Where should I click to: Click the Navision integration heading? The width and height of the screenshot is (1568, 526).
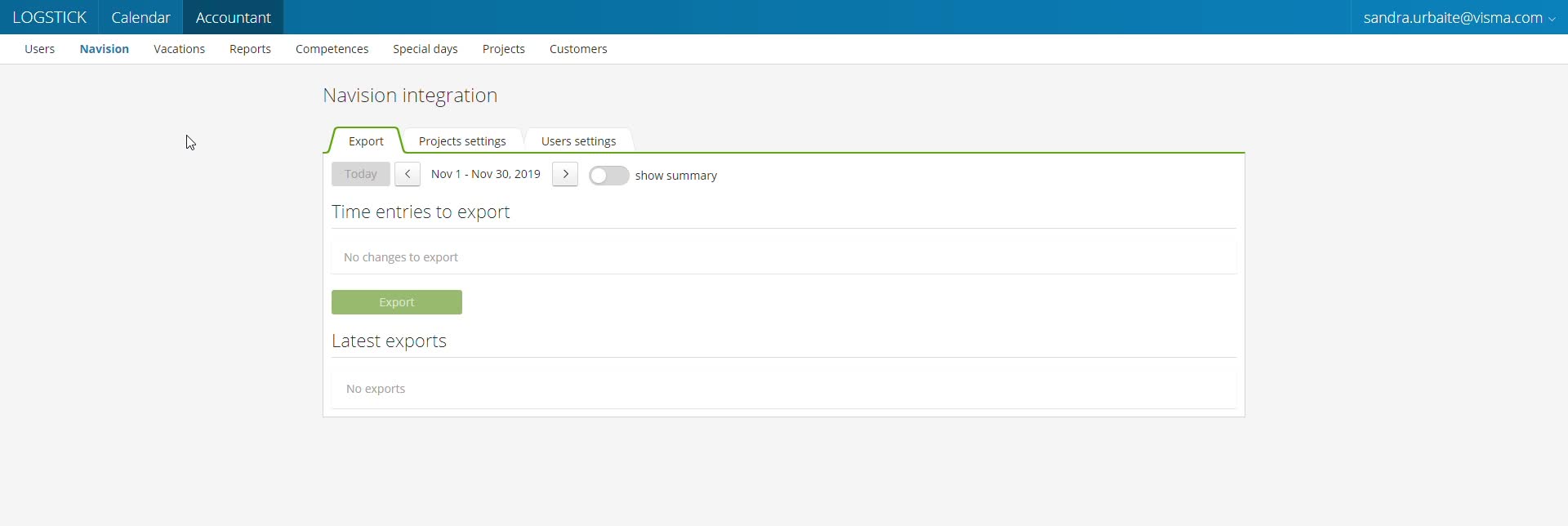410,96
